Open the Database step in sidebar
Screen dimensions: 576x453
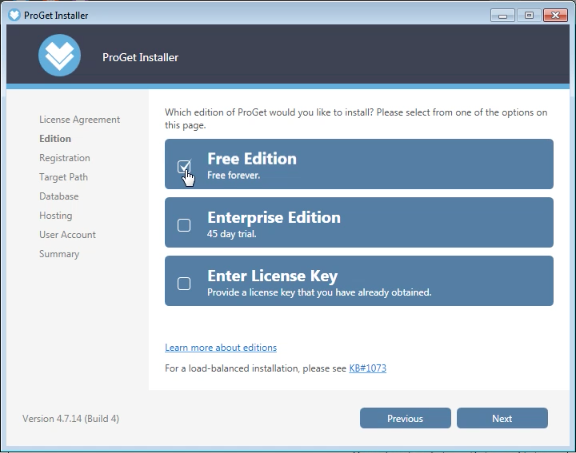pyautogui.click(x=59, y=196)
